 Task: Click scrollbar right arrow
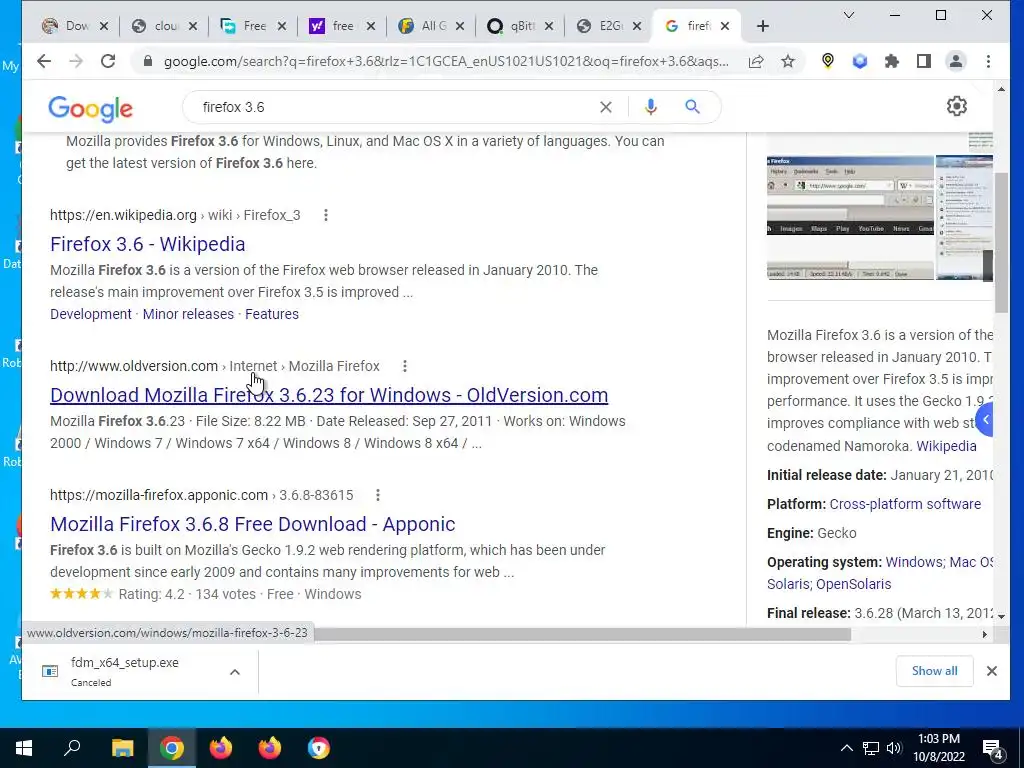[x=985, y=634]
